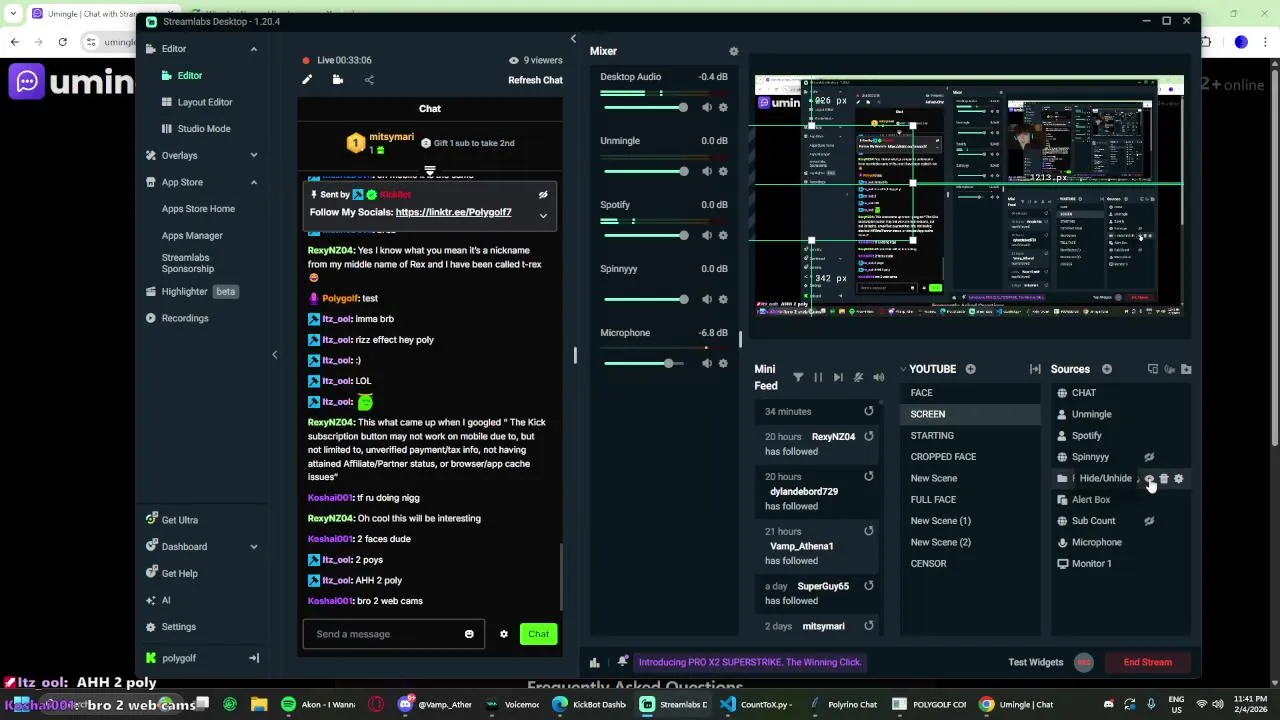The image size is (1280, 720).
Task: Click Refresh Chat
Action: [535, 80]
